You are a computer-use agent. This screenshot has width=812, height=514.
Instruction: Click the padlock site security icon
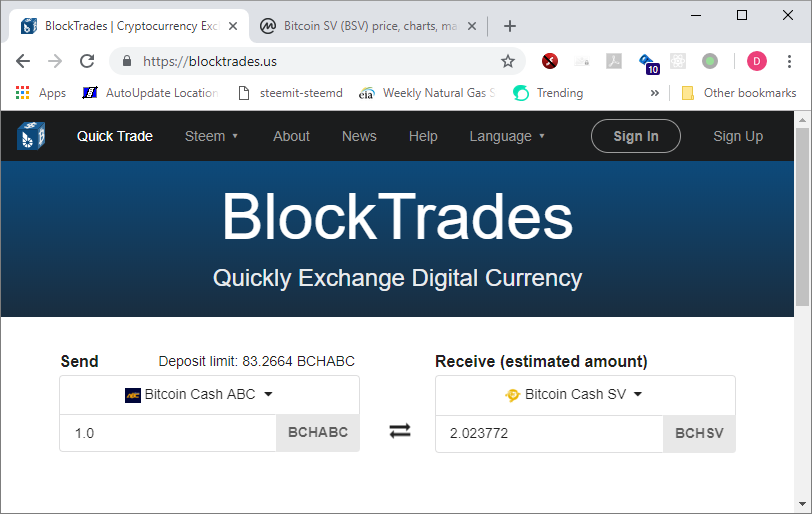click(x=127, y=61)
